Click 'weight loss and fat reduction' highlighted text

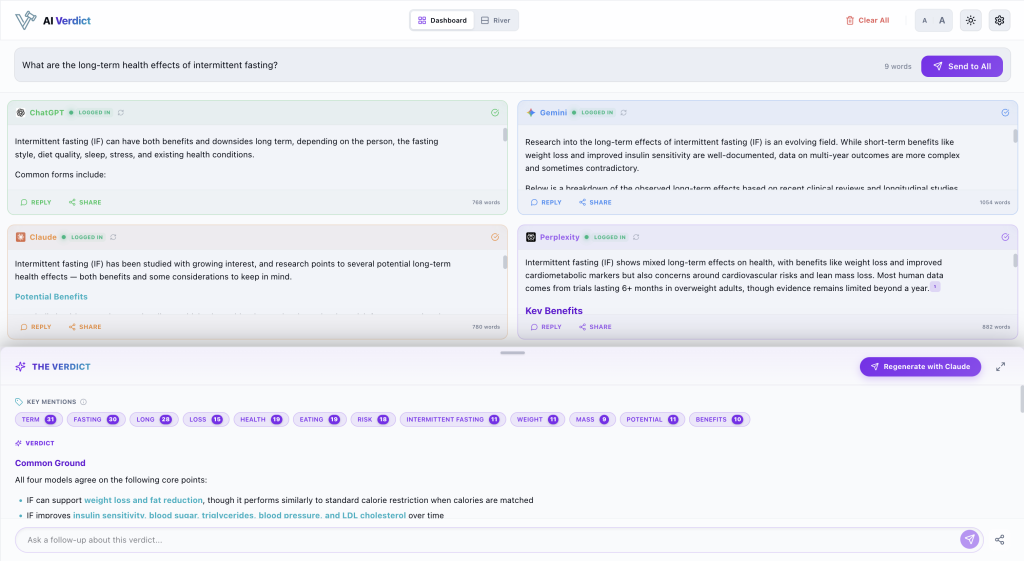click(x=143, y=500)
